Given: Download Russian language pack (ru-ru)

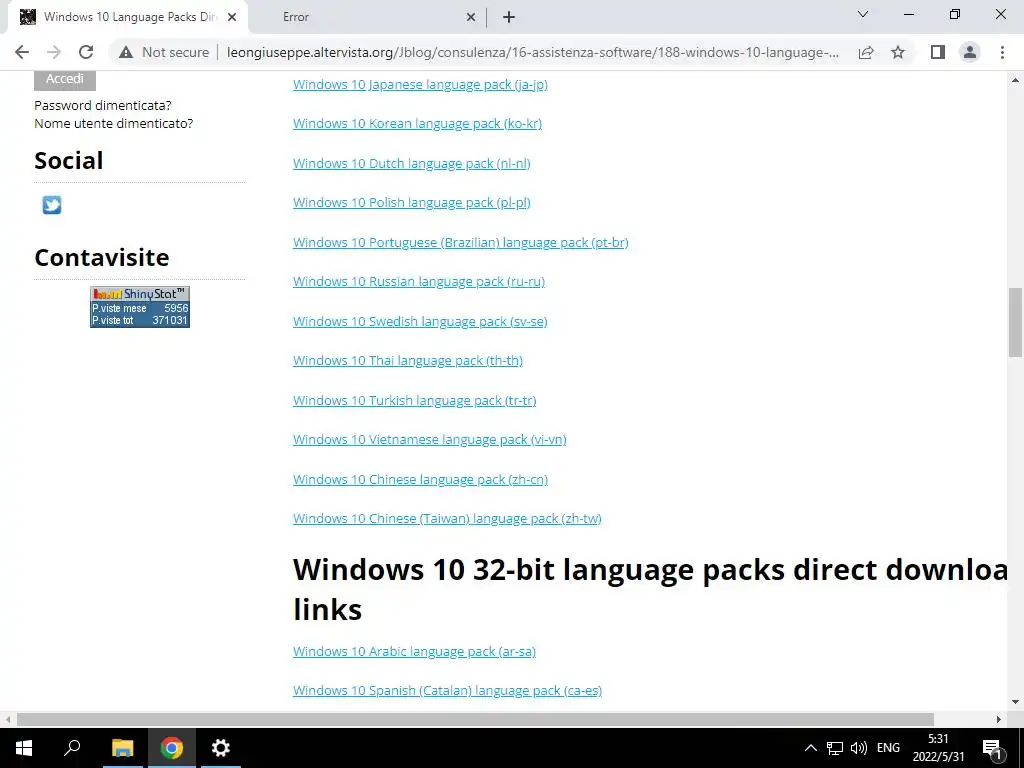Looking at the screenshot, I should 419,281.
